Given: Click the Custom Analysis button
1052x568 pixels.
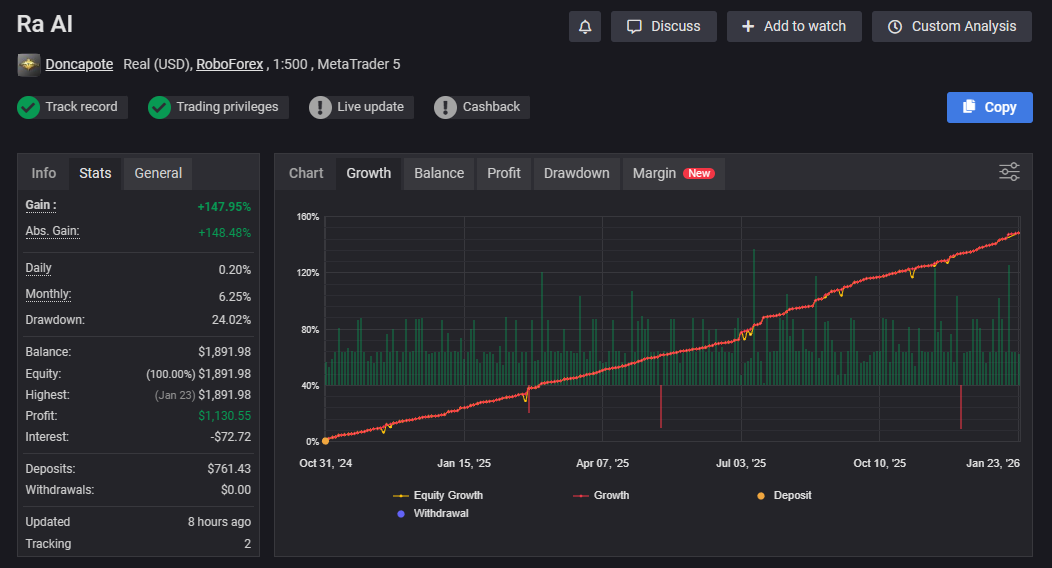Looking at the screenshot, I should pos(952,27).
